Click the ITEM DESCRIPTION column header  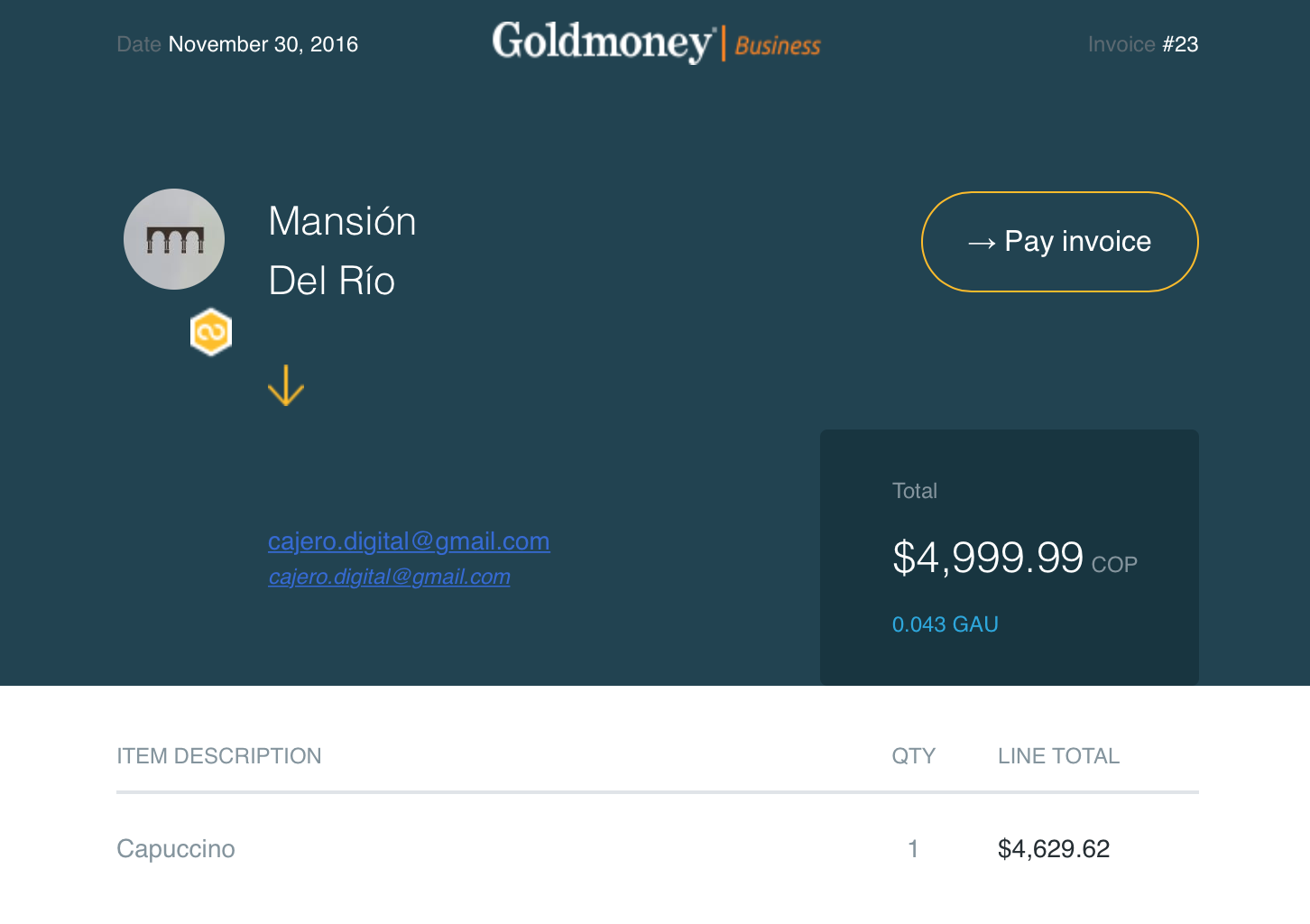[x=219, y=756]
